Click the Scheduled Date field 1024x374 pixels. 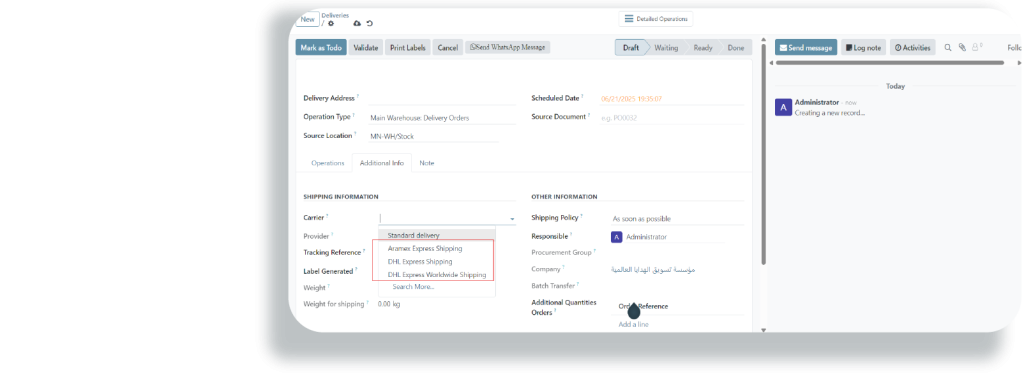(672, 99)
